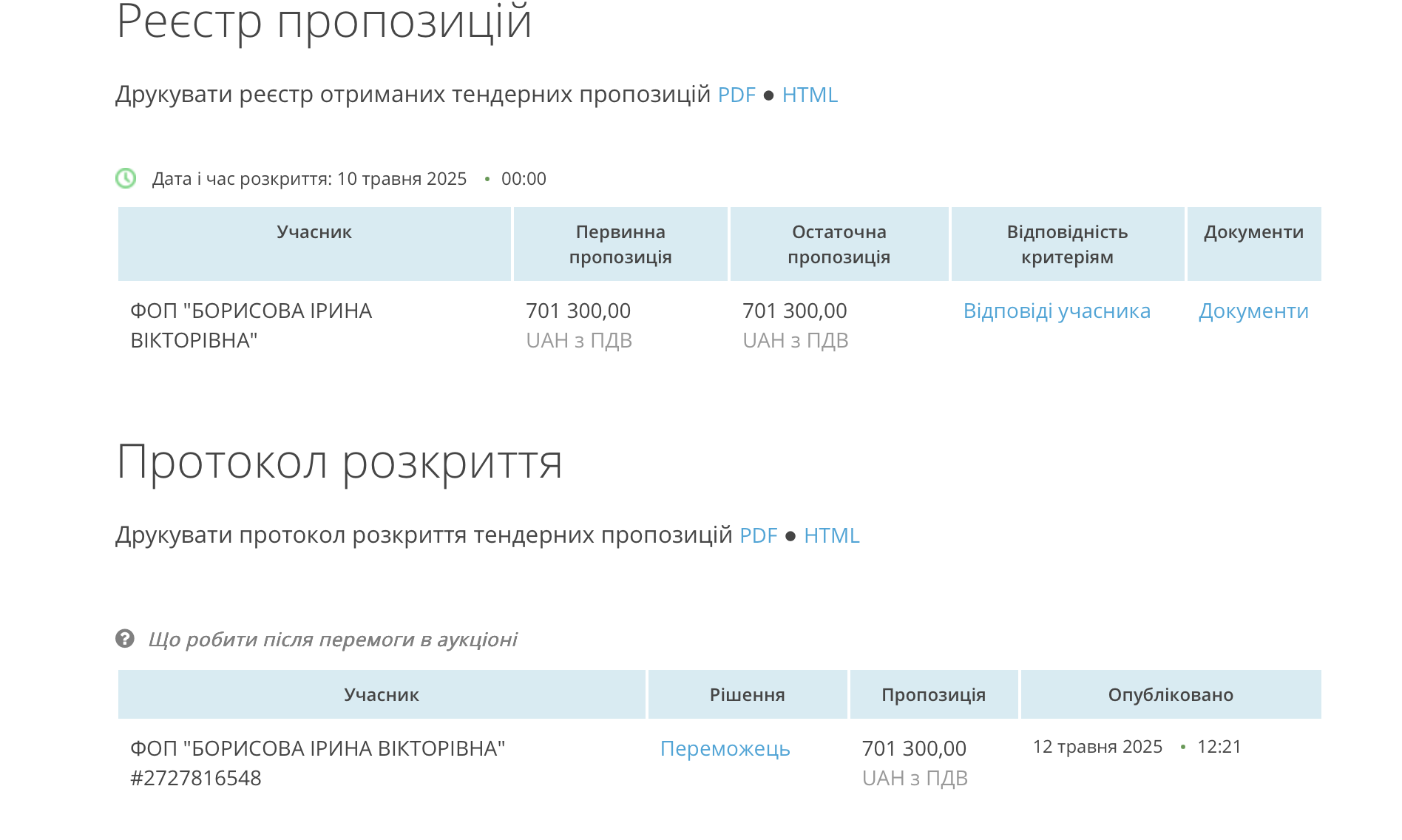Click the 'Рішення' column header

pos(747,694)
